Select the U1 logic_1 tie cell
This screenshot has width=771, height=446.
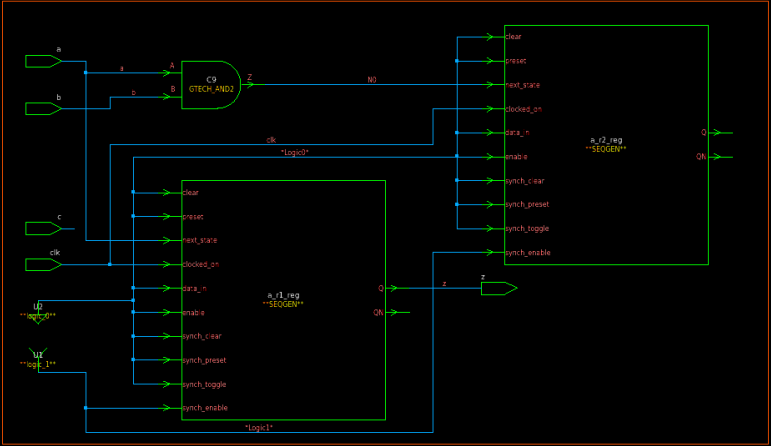click(38, 358)
